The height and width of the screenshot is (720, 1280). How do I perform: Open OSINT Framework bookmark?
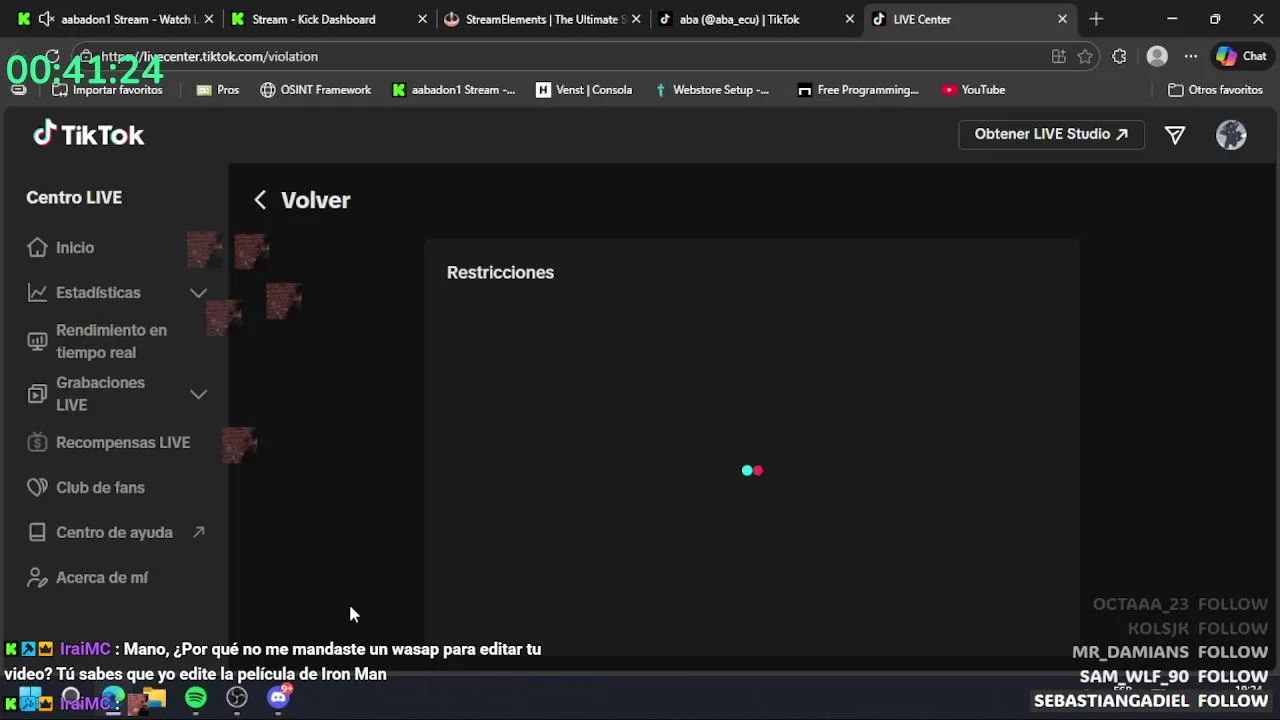coord(315,90)
